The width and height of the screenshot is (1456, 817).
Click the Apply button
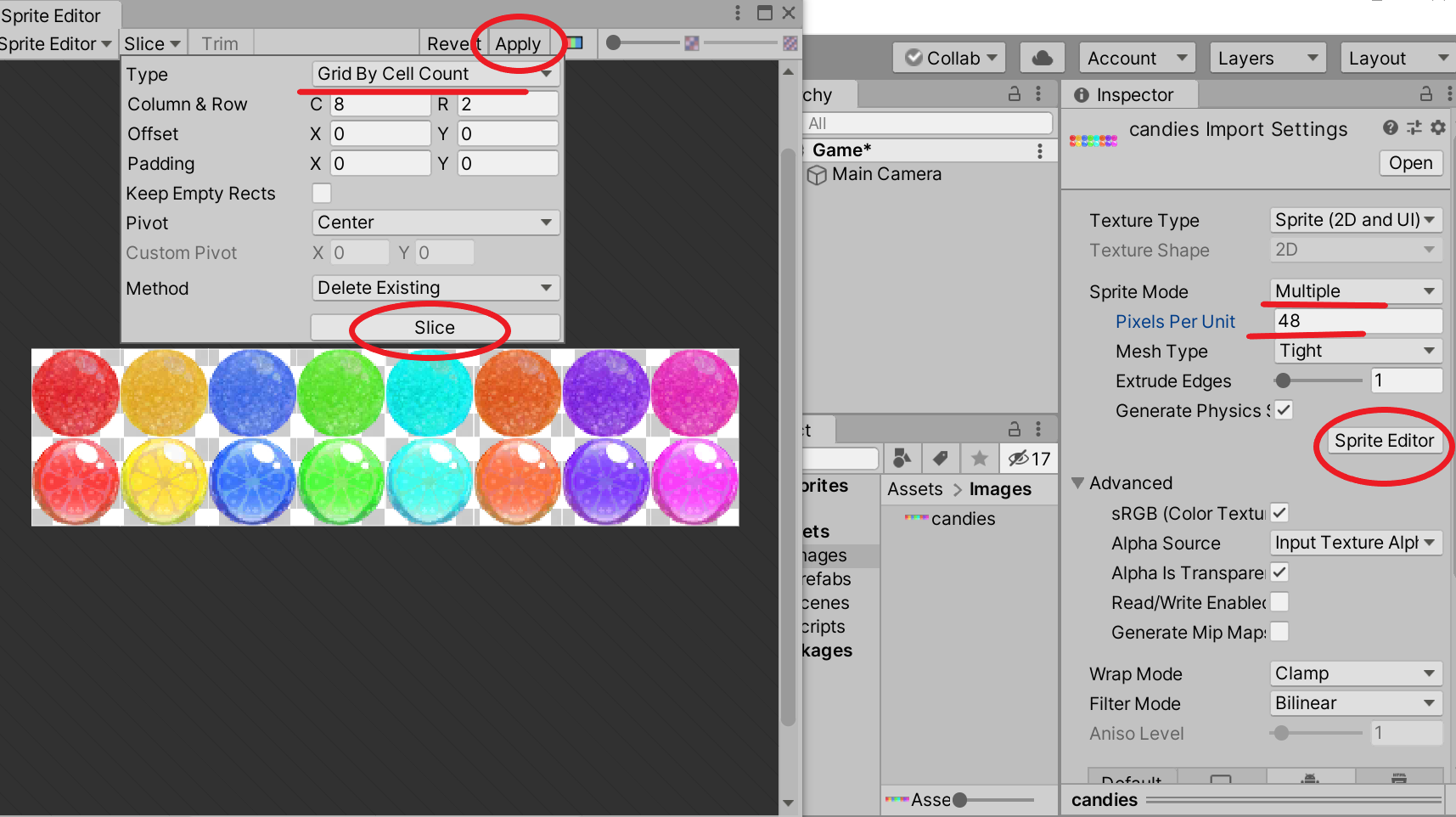518,43
